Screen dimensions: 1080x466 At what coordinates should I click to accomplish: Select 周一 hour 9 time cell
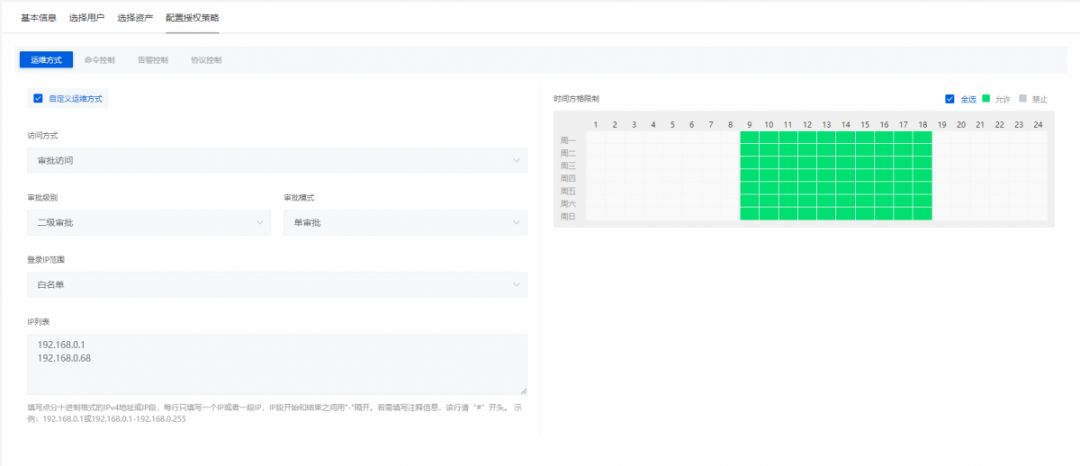(749, 138)
